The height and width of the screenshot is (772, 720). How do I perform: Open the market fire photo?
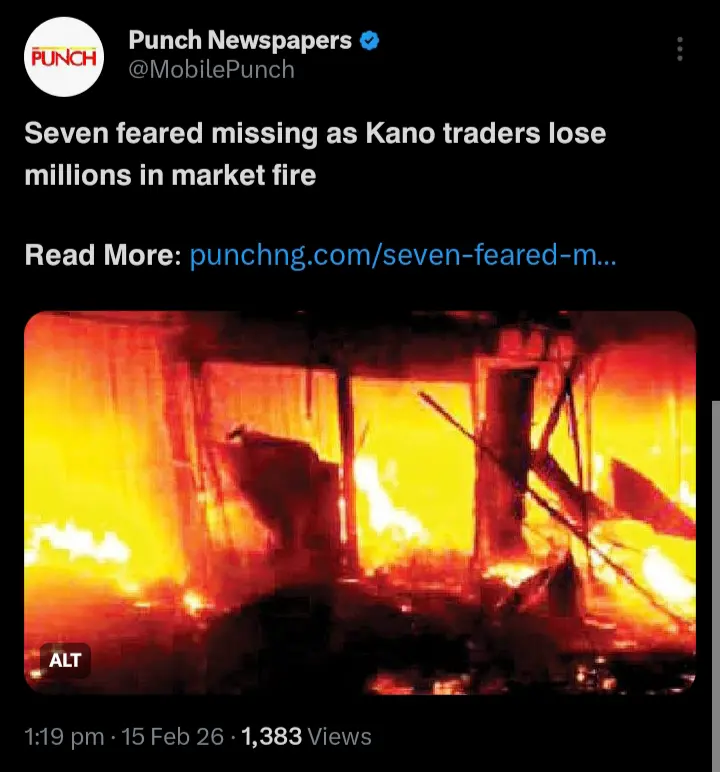[360, 503]
